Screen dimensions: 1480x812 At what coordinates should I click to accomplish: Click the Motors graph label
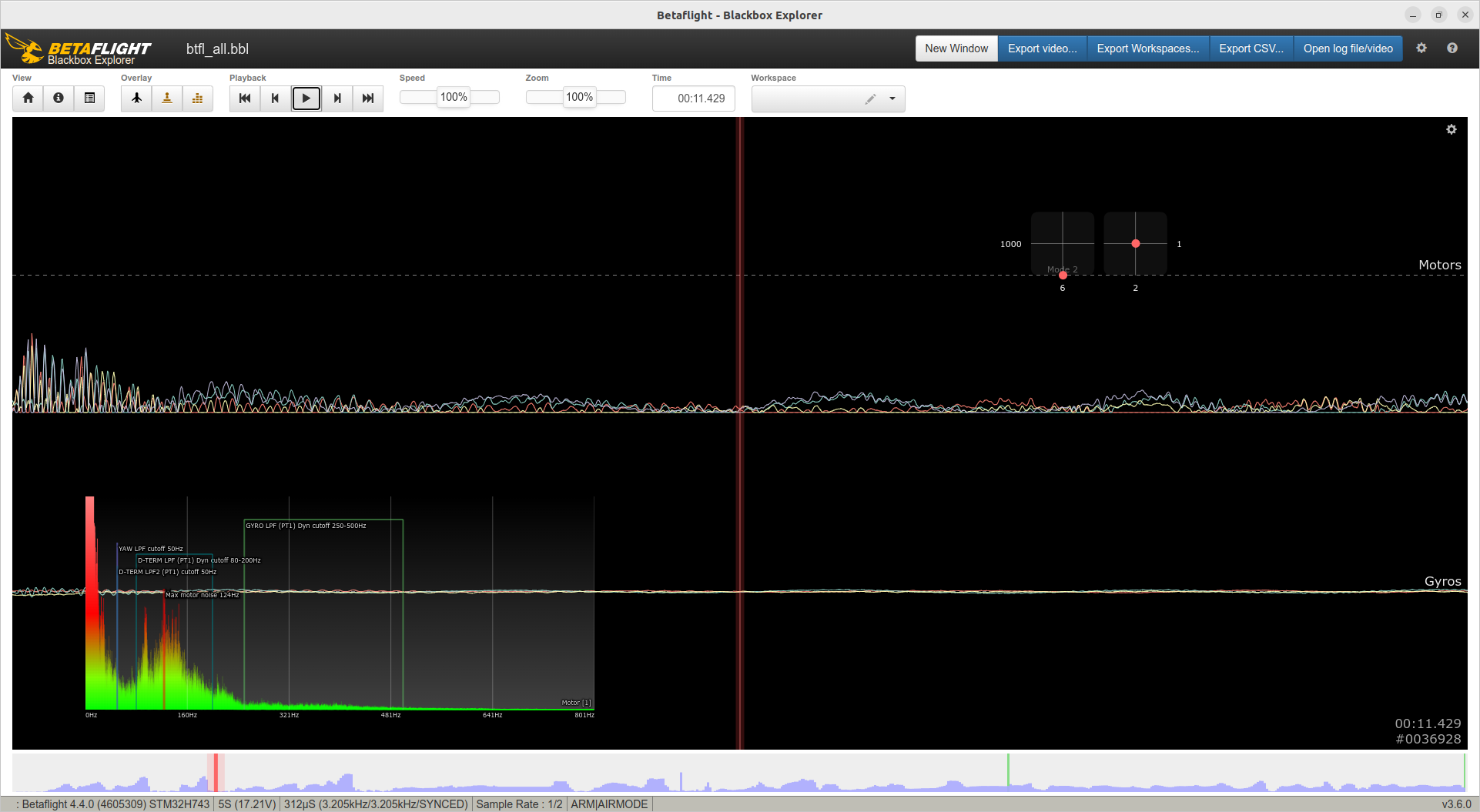[1439, 265]
